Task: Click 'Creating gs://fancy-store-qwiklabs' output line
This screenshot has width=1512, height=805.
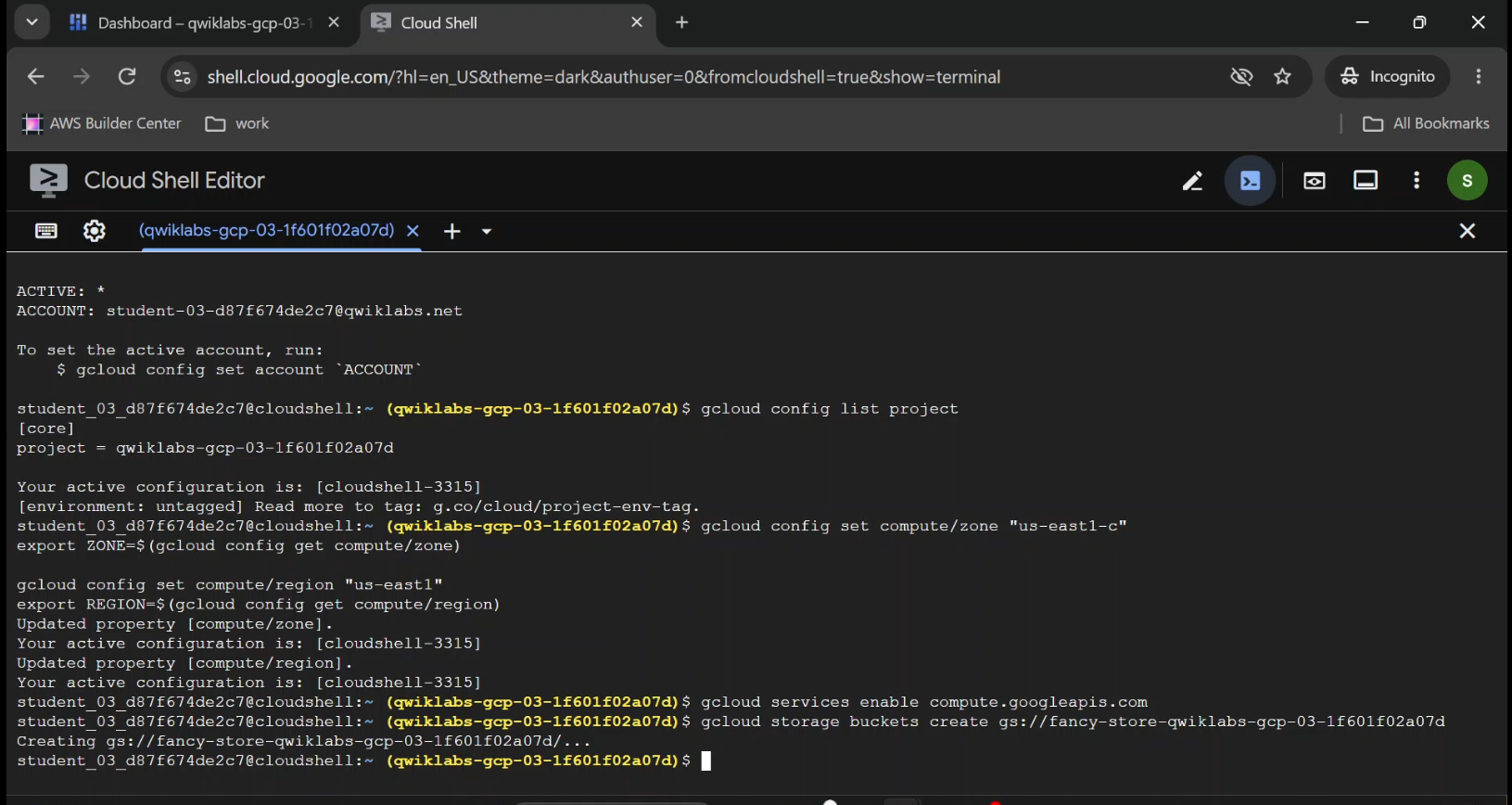Action: pos(303,741)
